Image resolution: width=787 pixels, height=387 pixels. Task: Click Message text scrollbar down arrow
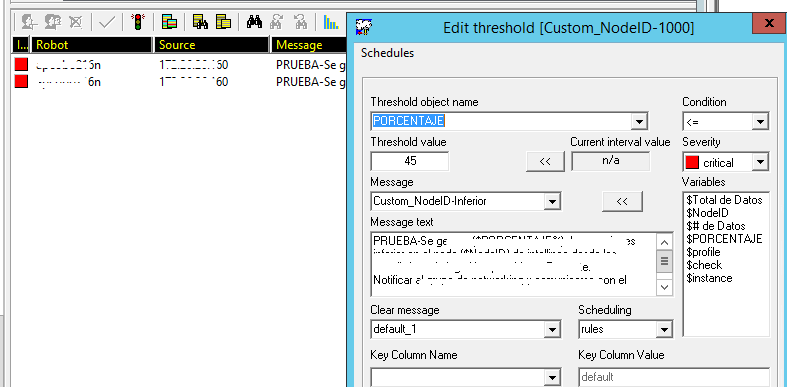(x=665, y=287)
